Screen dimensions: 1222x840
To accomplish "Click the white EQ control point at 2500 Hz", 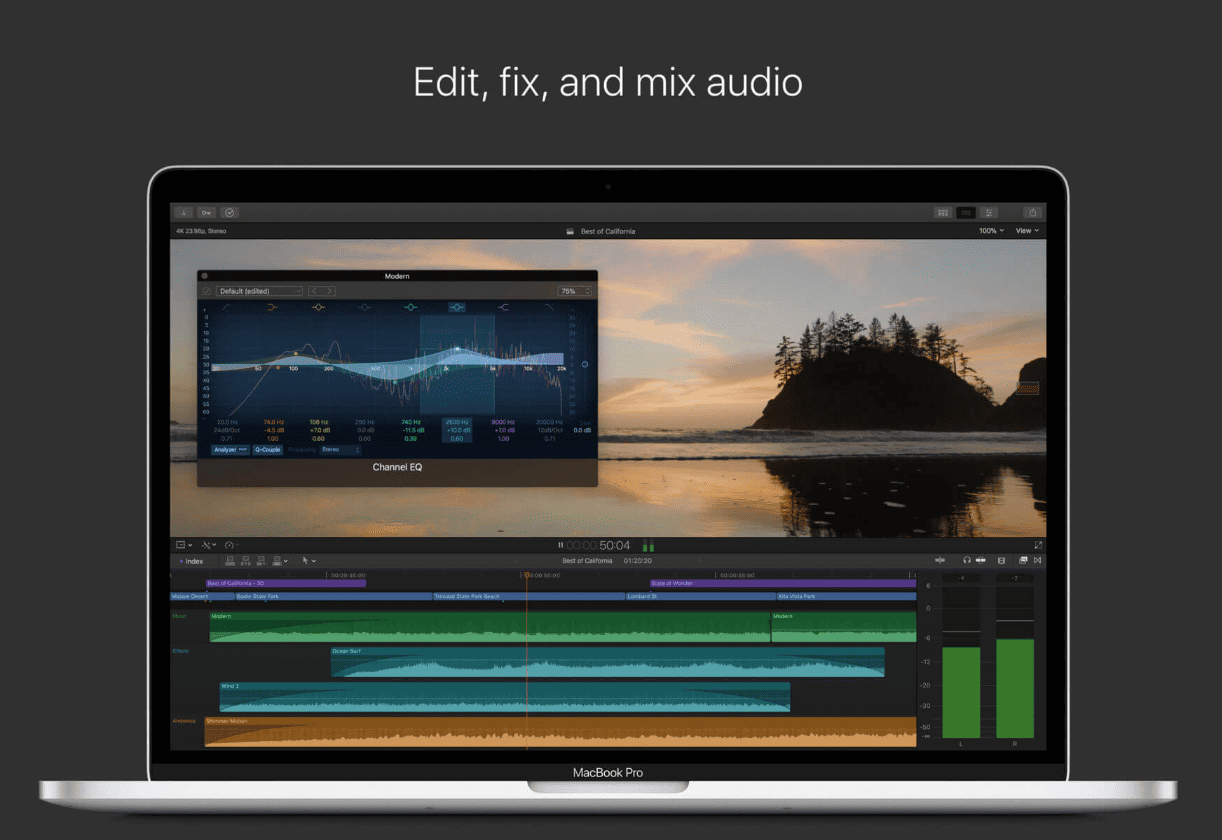I will pos(457,349).
